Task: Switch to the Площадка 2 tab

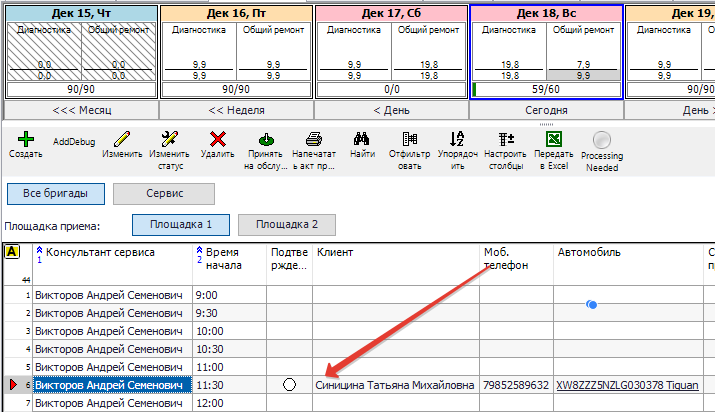Action: (x=286, y=225)
